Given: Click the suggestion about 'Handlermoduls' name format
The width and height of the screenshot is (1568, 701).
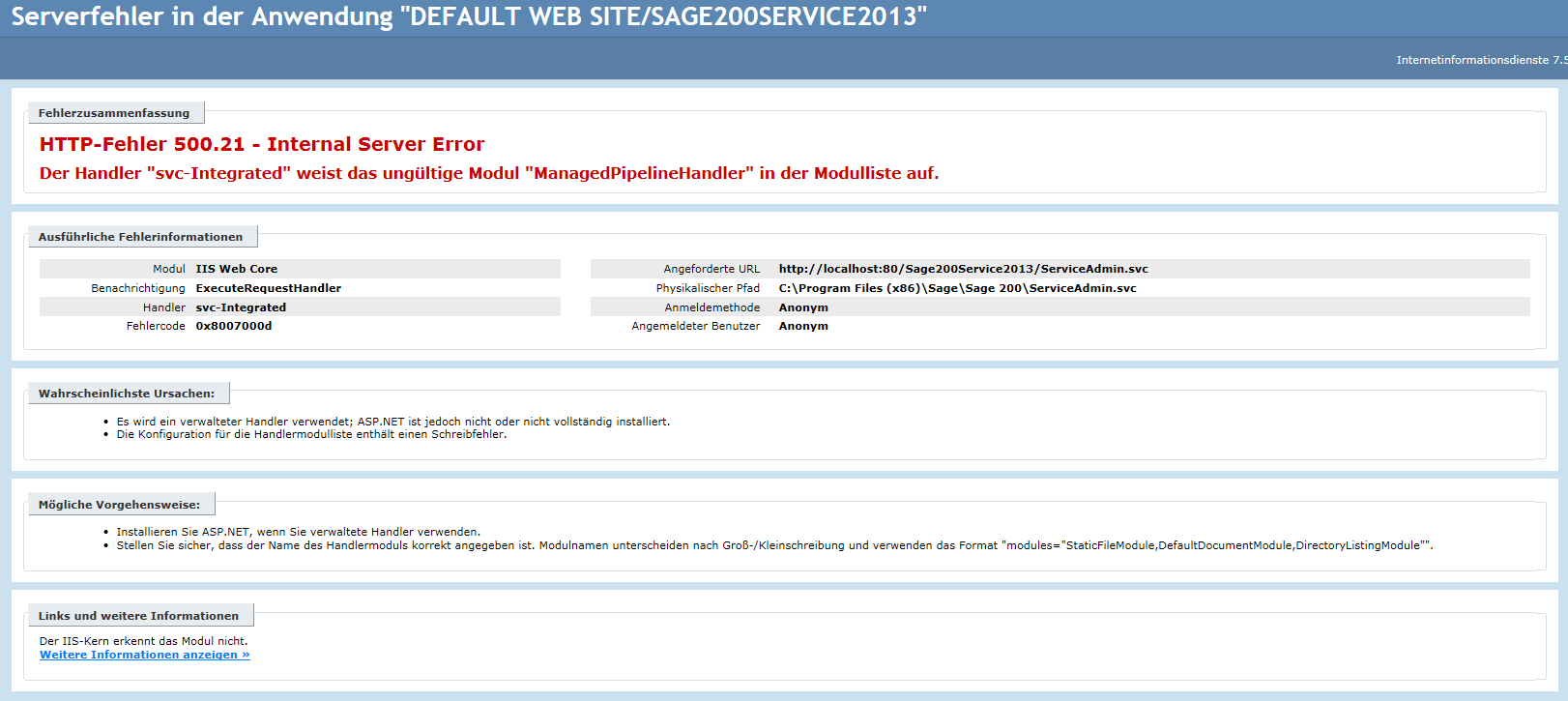Looking at the screenshot, I should (775, 545).
